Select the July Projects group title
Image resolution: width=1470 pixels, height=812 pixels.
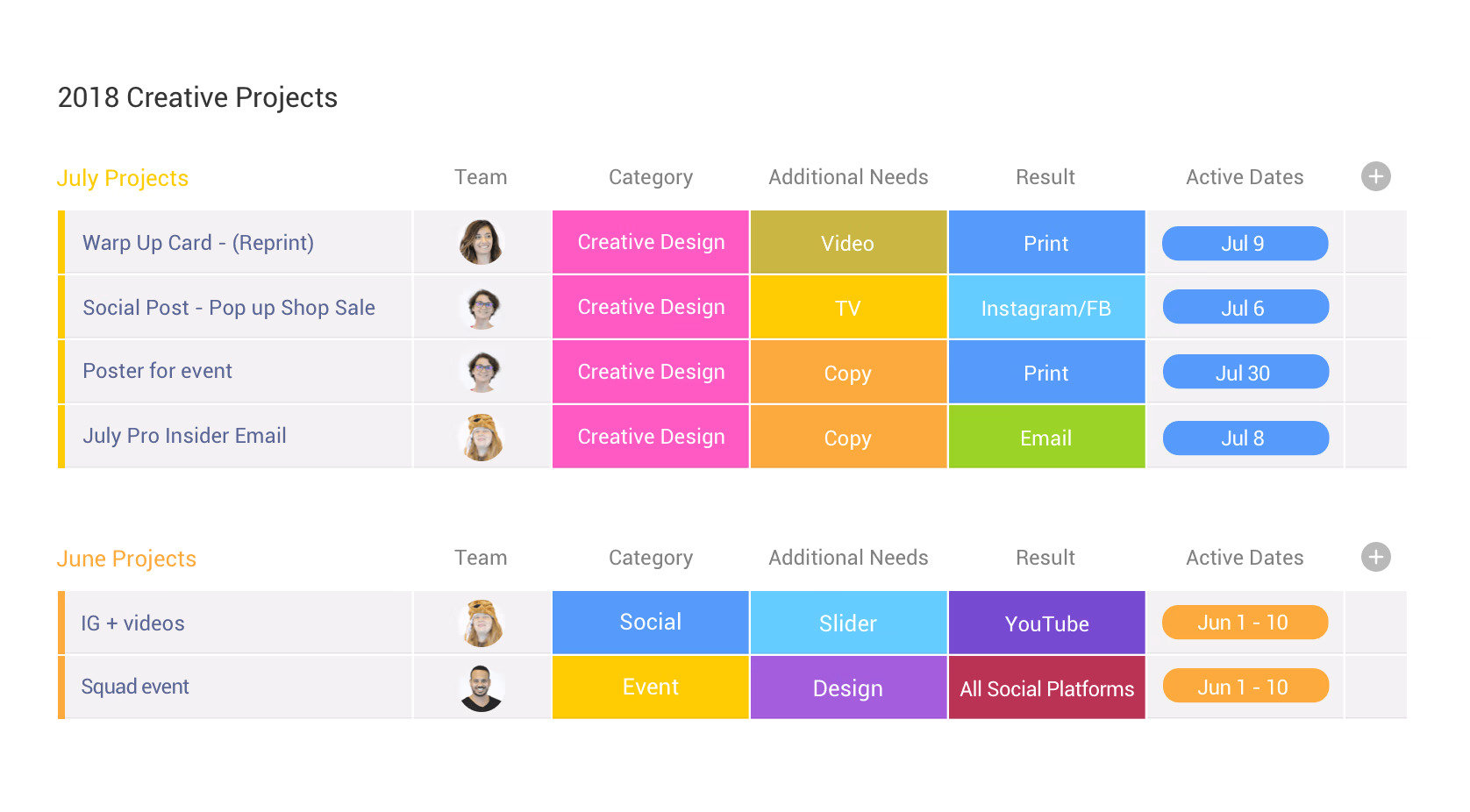point(123,178)
